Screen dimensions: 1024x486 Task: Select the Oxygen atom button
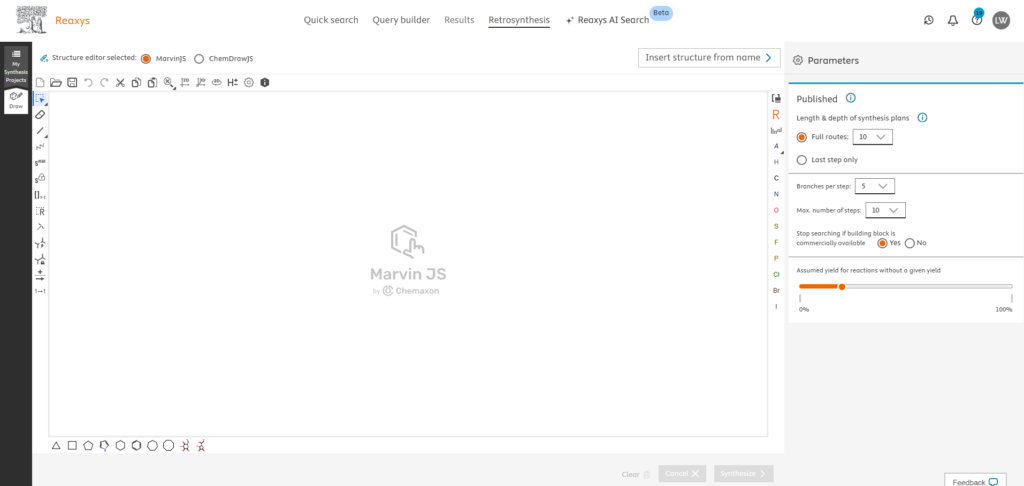(x=776, y=209)
